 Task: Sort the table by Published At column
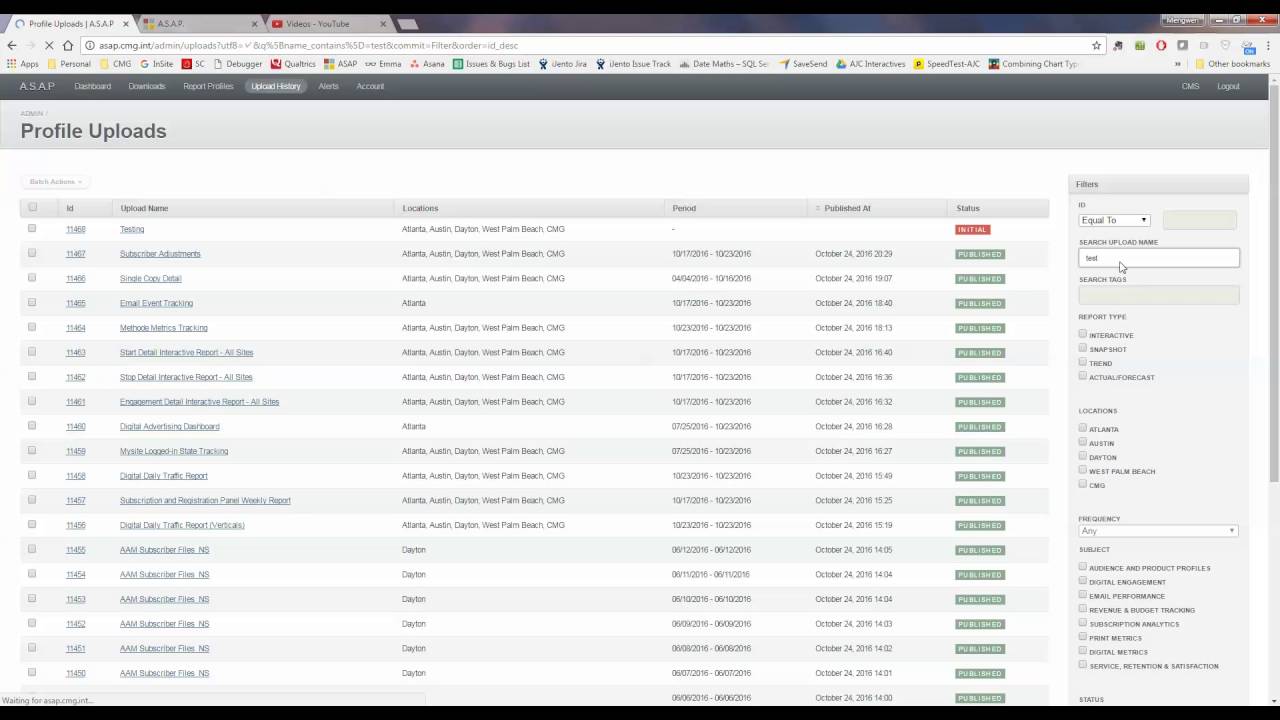tap(848, 208)
